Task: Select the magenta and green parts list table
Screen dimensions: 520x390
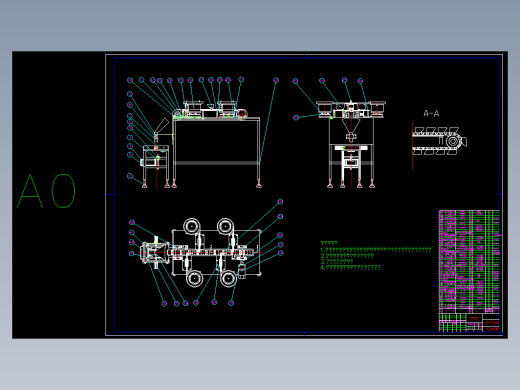Action: click(469, 261)
